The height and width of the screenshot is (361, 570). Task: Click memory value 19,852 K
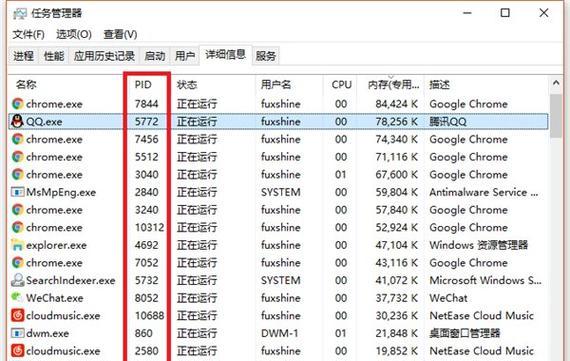(x=396, y=351)
